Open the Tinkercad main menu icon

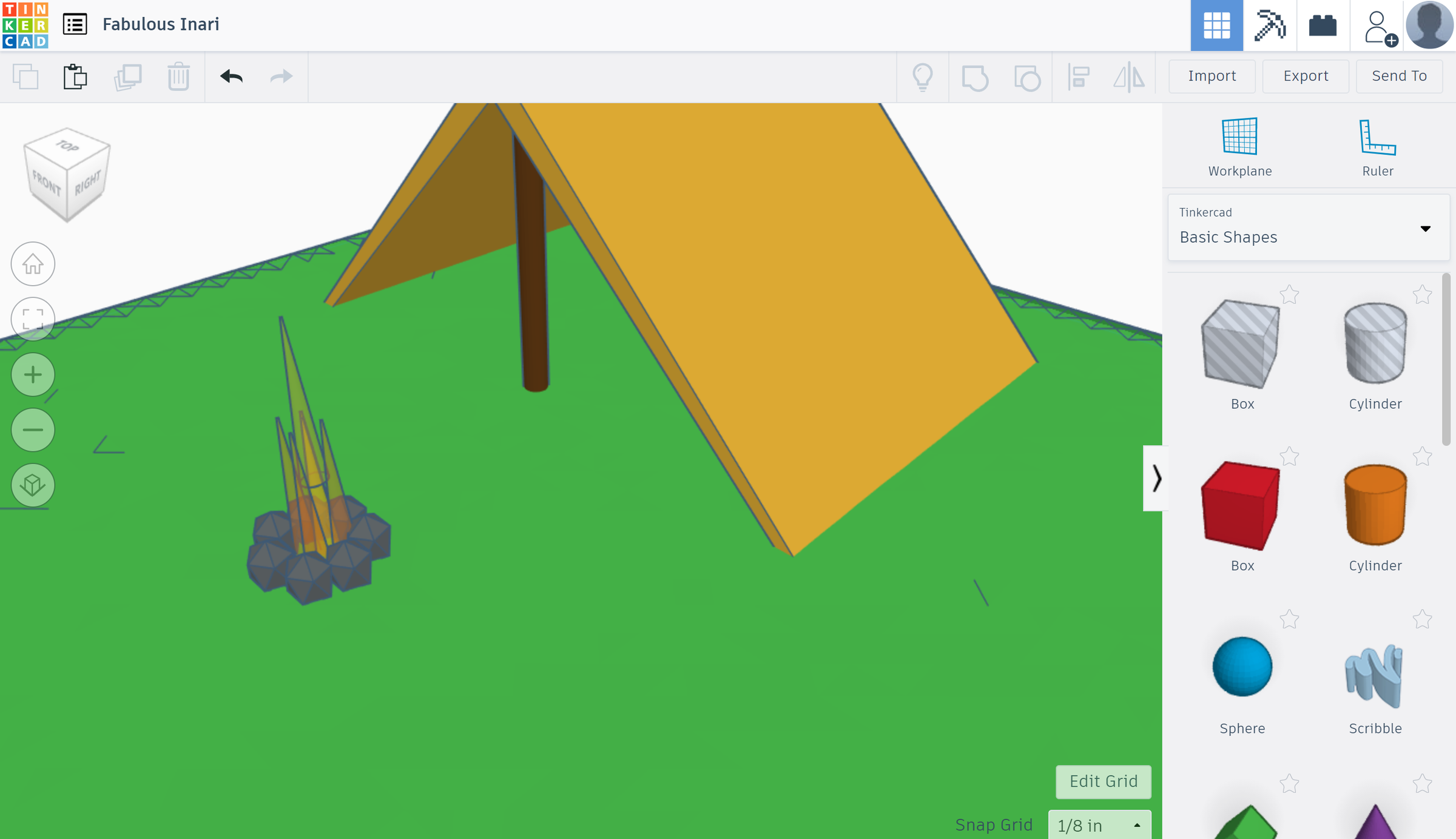pos(75,24)
